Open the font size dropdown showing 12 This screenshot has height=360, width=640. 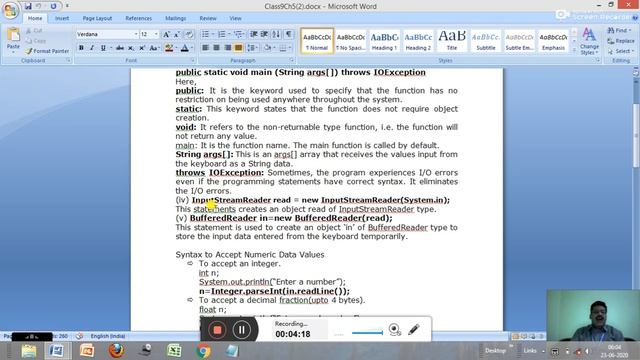coord(156,34)
